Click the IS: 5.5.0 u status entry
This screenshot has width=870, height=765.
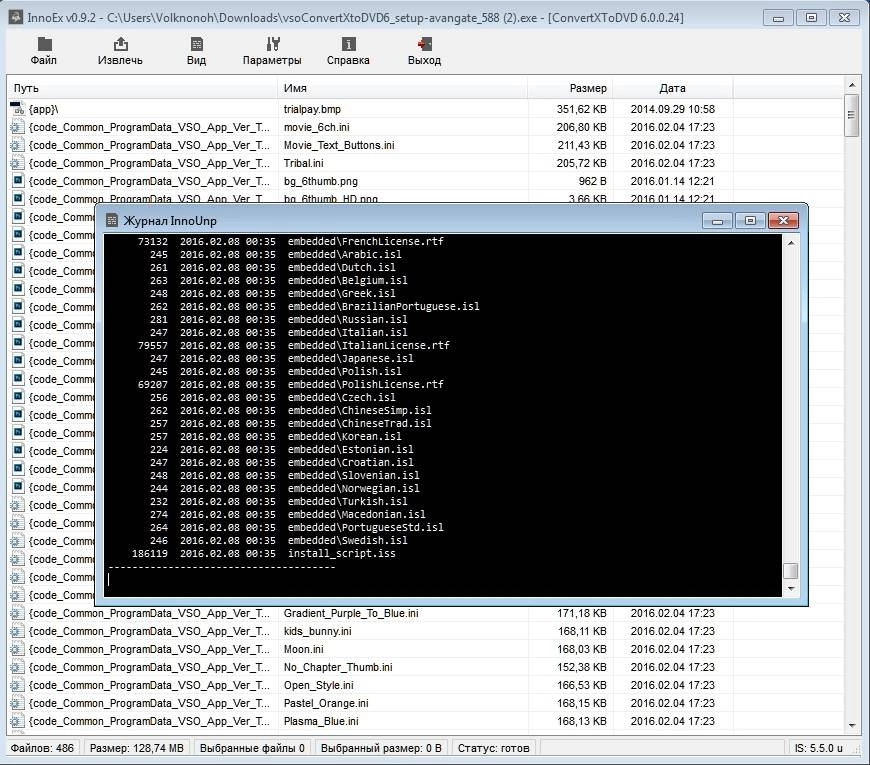tap(818, 748)
